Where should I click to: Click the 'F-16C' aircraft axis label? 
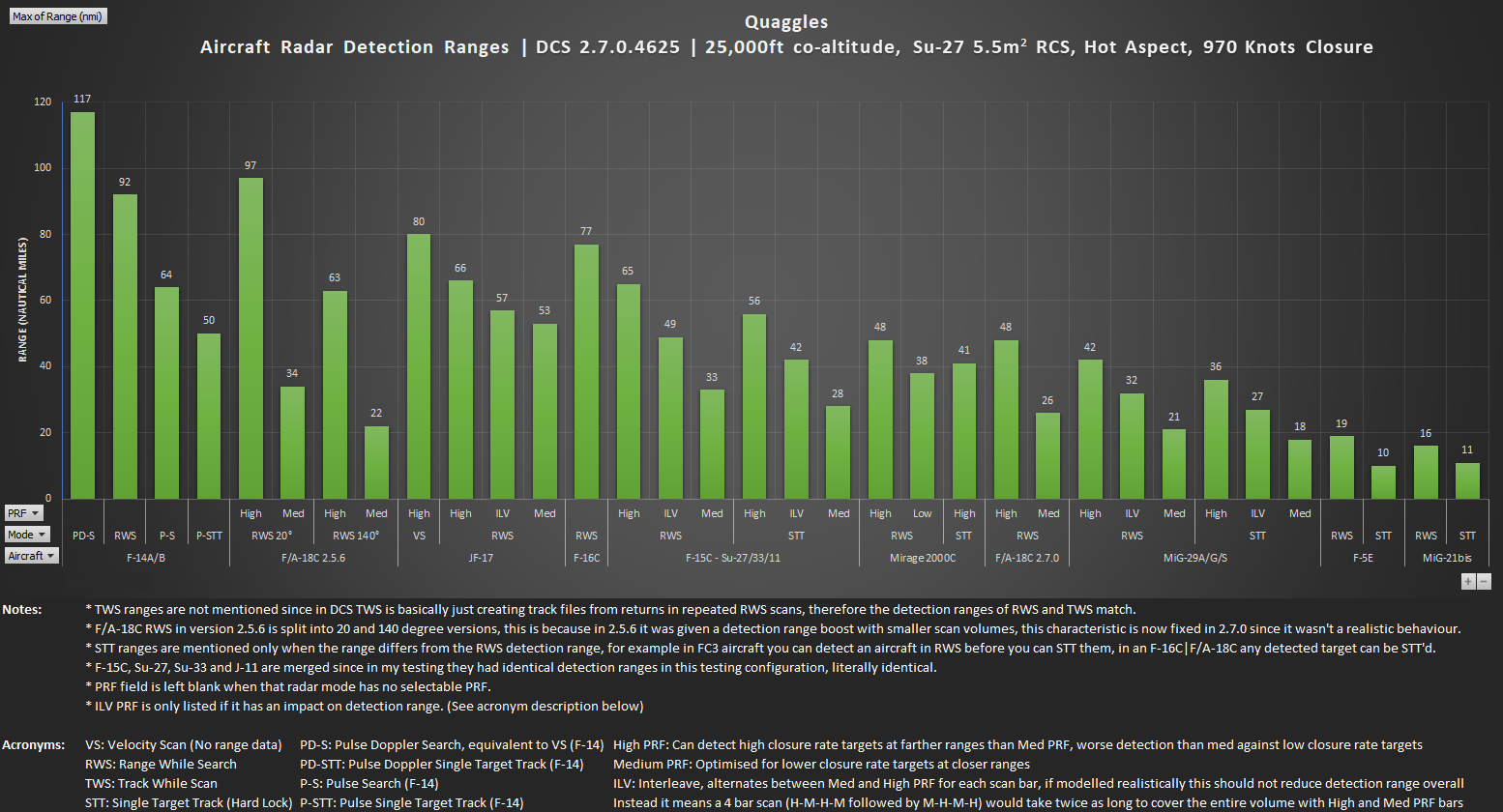(586, 558)
